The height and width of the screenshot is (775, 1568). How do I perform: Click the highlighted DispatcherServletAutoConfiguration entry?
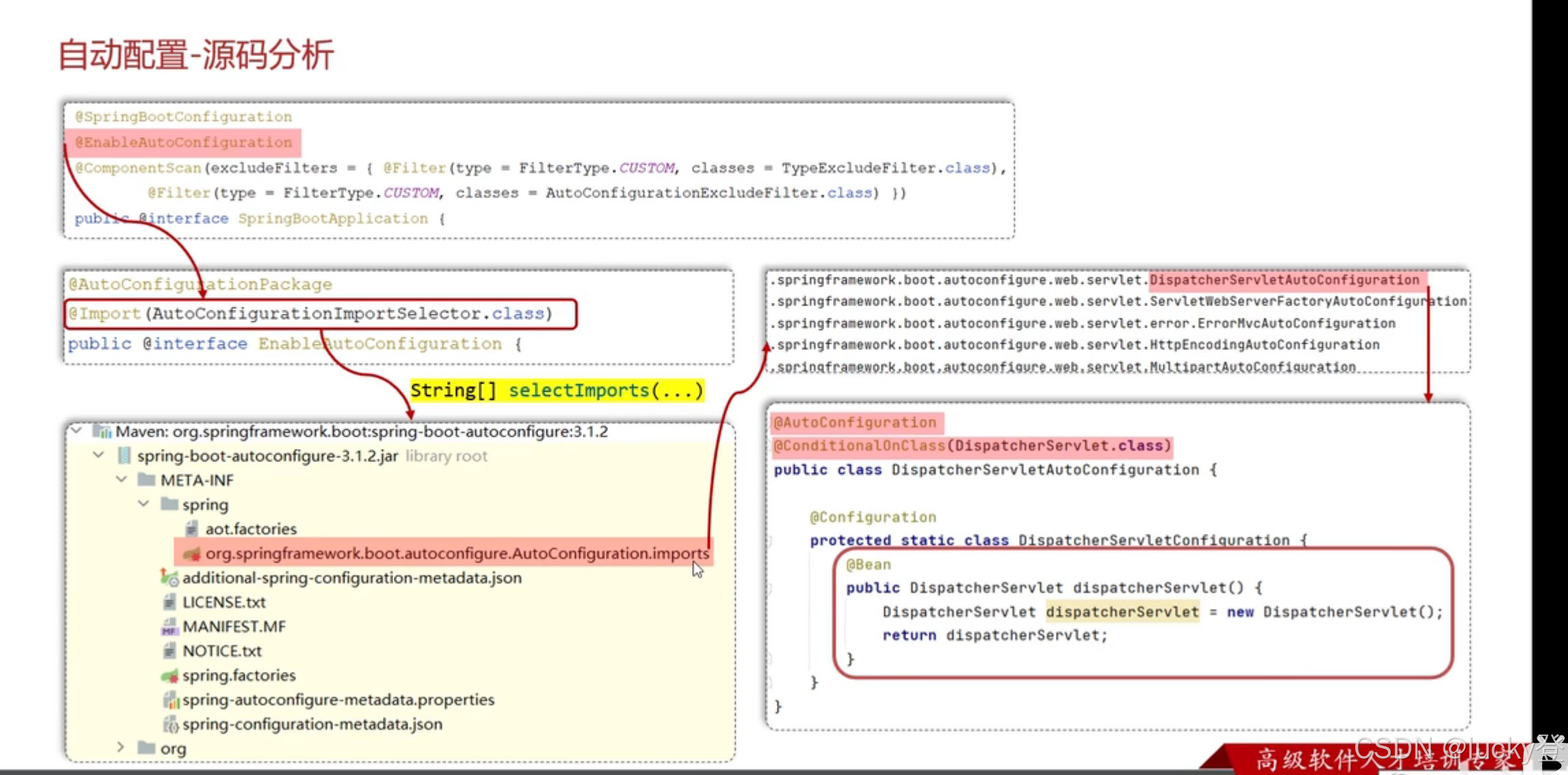click(1284, 280)
